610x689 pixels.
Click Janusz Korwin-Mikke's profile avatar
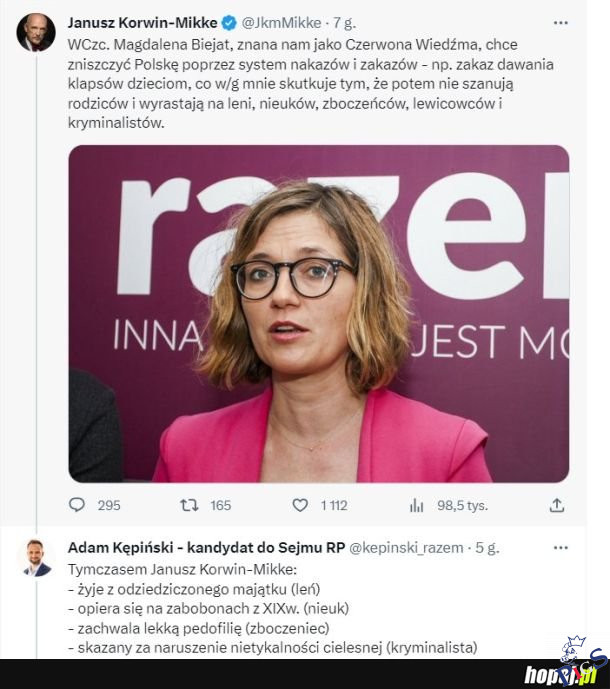click(36, 33)
